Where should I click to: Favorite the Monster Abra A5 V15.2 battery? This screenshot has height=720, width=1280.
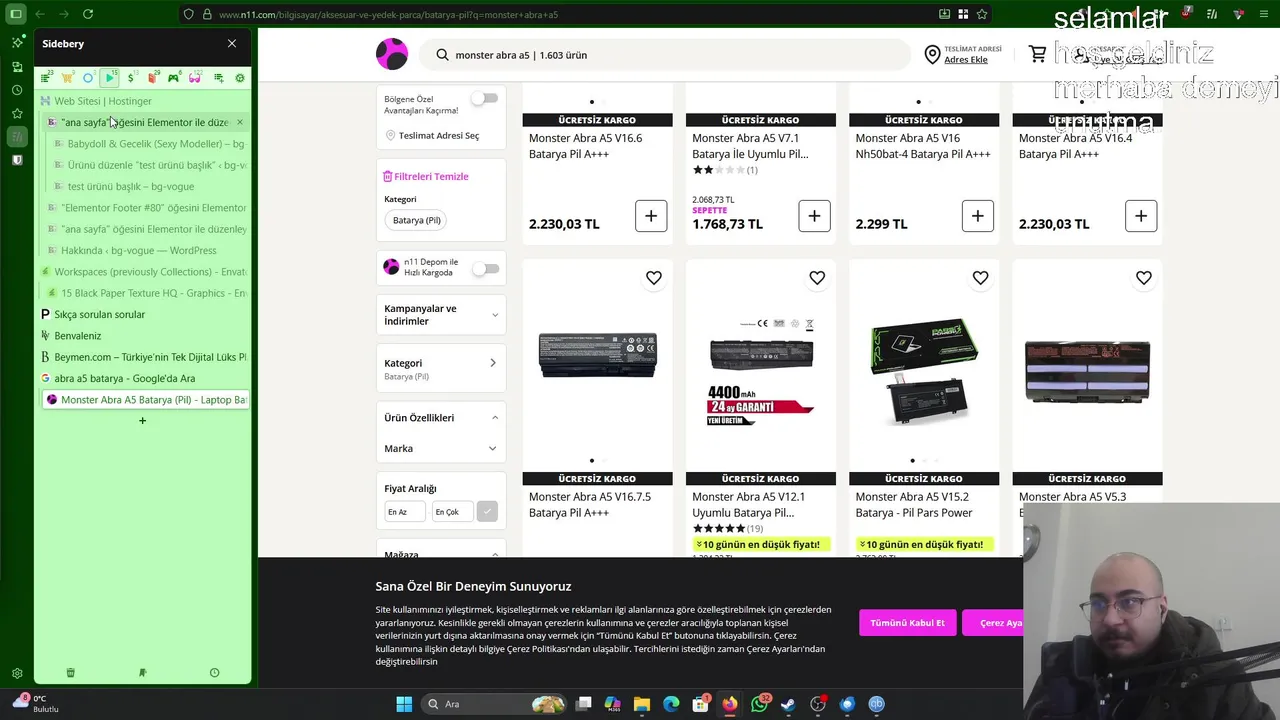click(980, 278)
